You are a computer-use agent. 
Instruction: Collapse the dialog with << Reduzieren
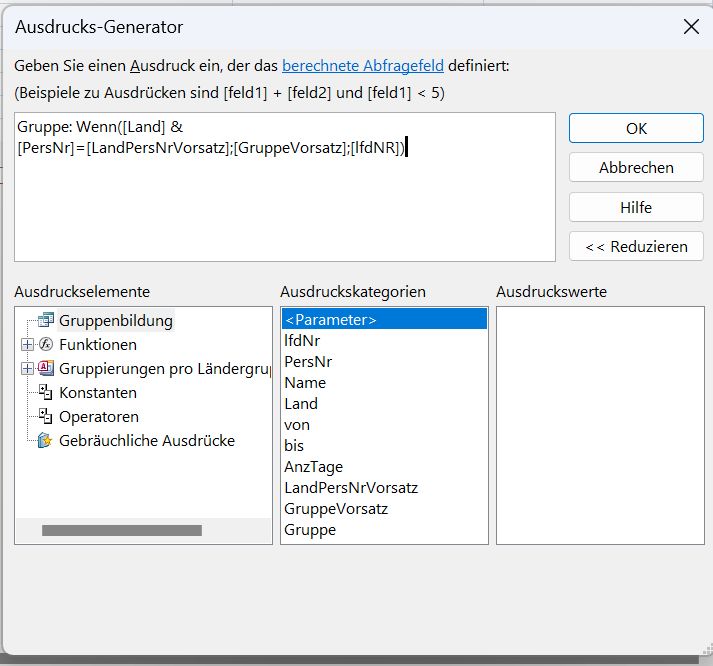point(636,246)
